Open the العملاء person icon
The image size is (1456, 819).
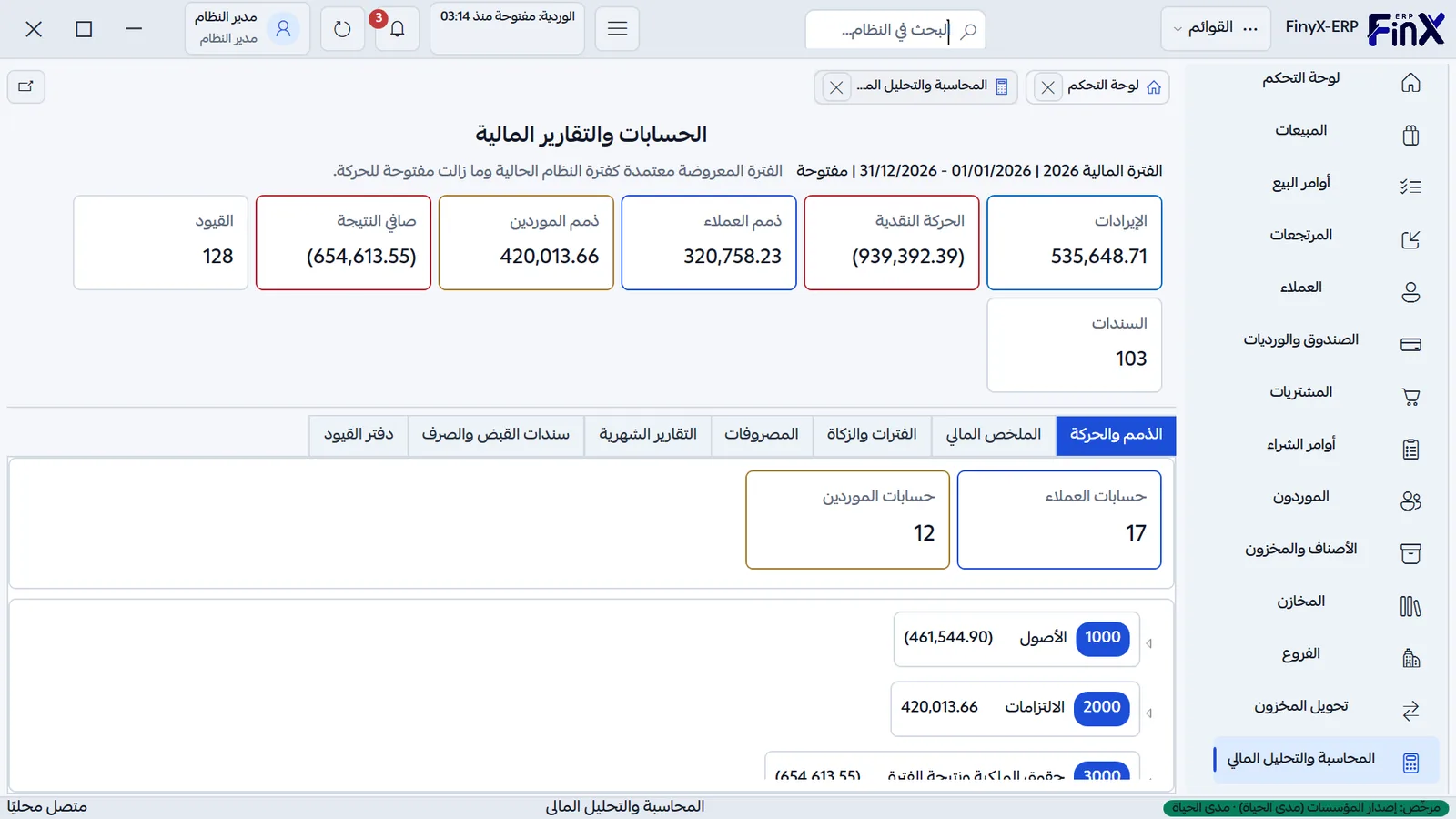coord(1410,292)
